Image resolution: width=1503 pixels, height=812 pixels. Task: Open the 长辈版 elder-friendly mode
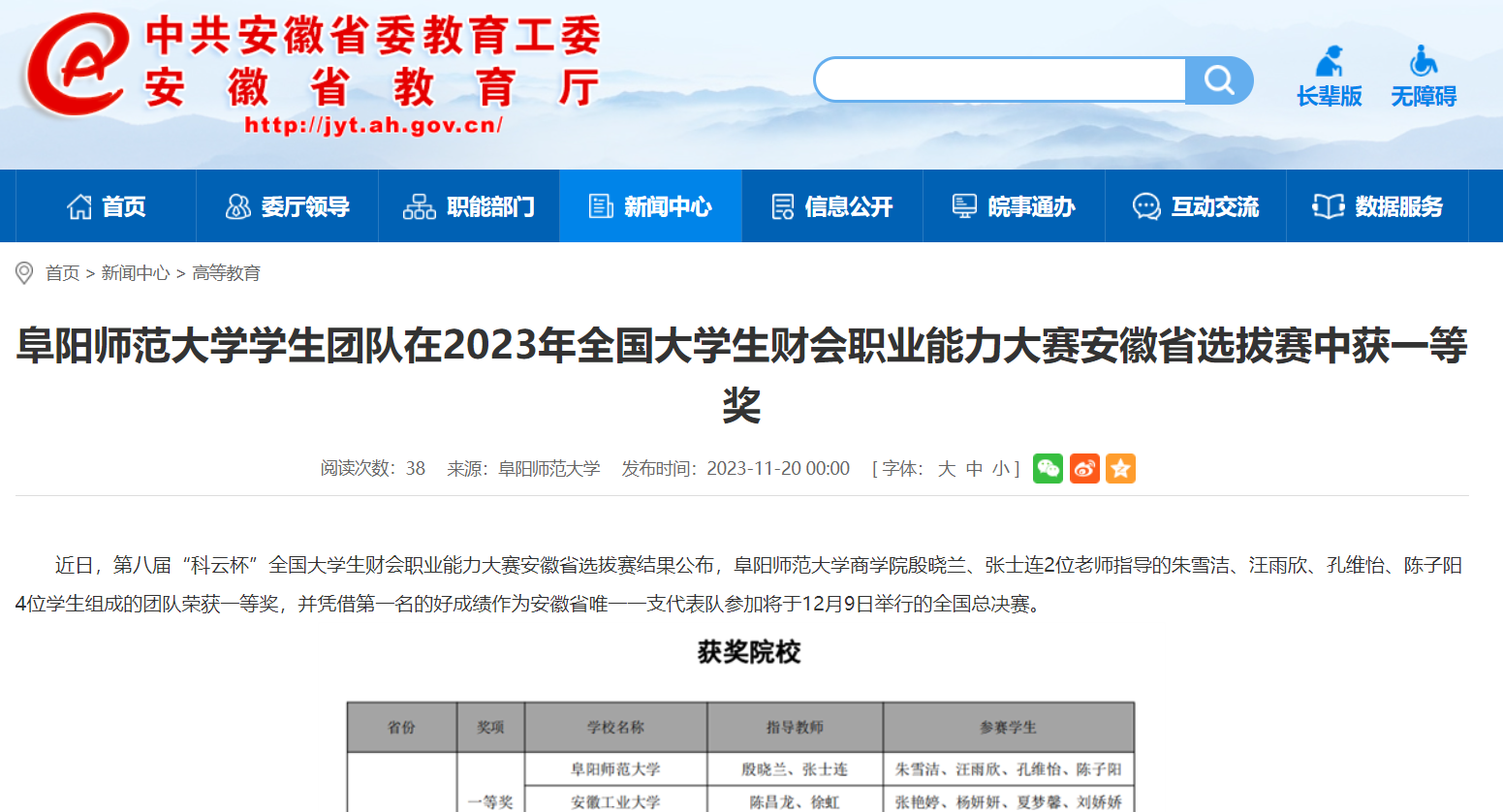[x=1329, y=78]
